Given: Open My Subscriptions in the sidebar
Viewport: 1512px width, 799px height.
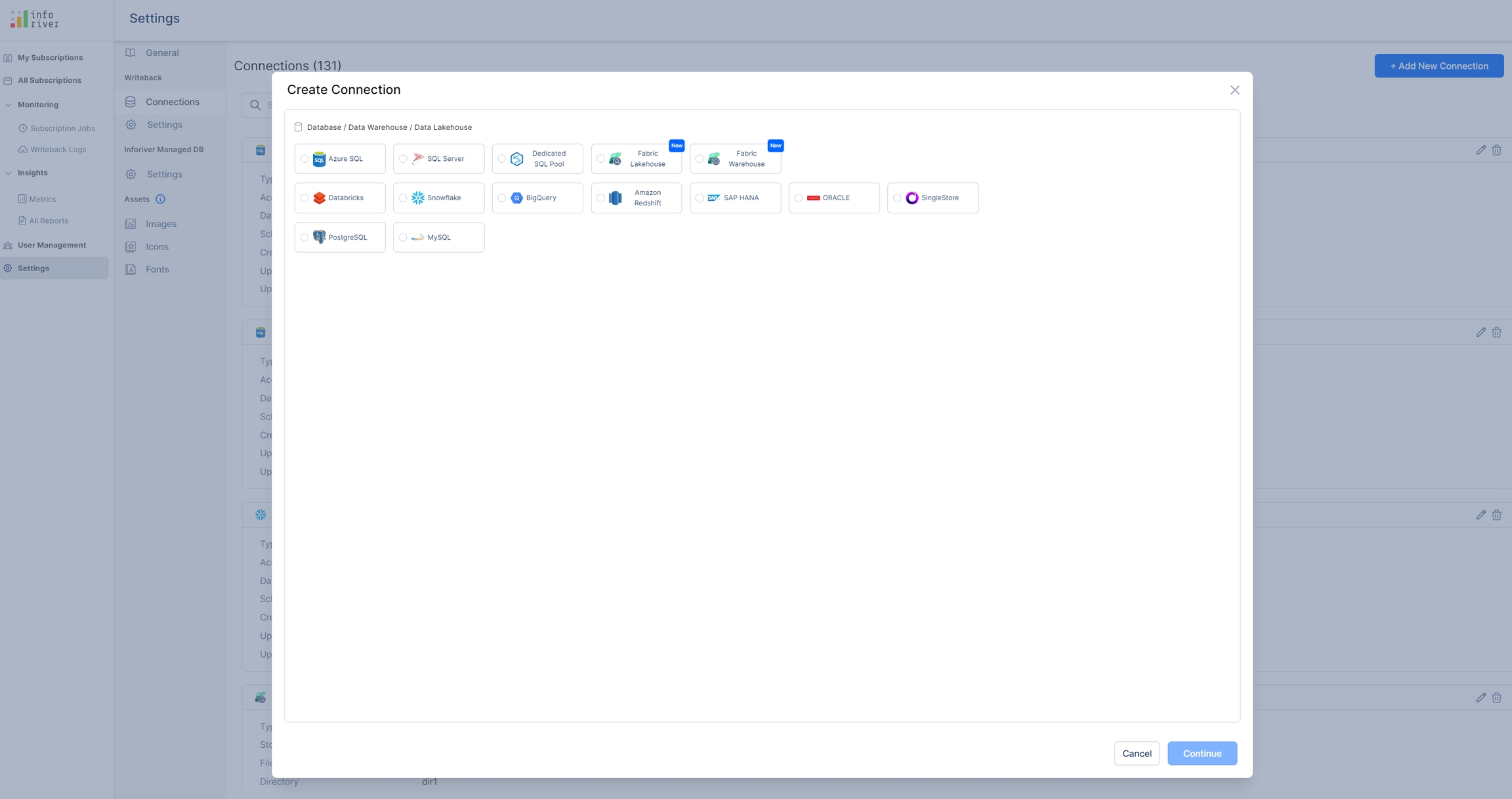Looking at the screenshot, I should pos(50,58).
